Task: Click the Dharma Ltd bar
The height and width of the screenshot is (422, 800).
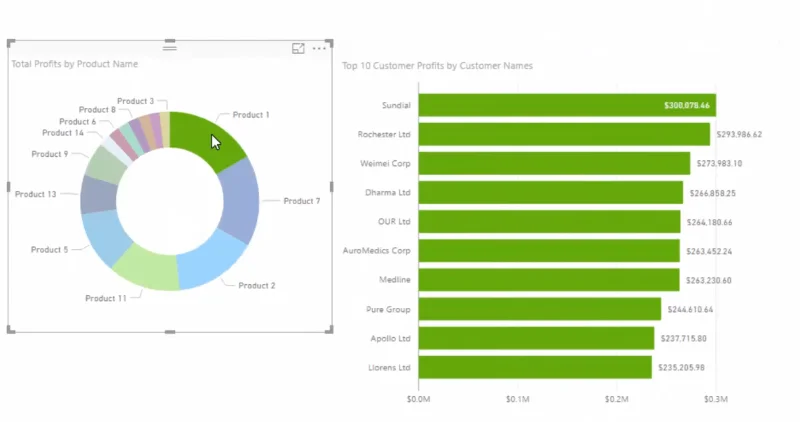Action: (551, 192)
